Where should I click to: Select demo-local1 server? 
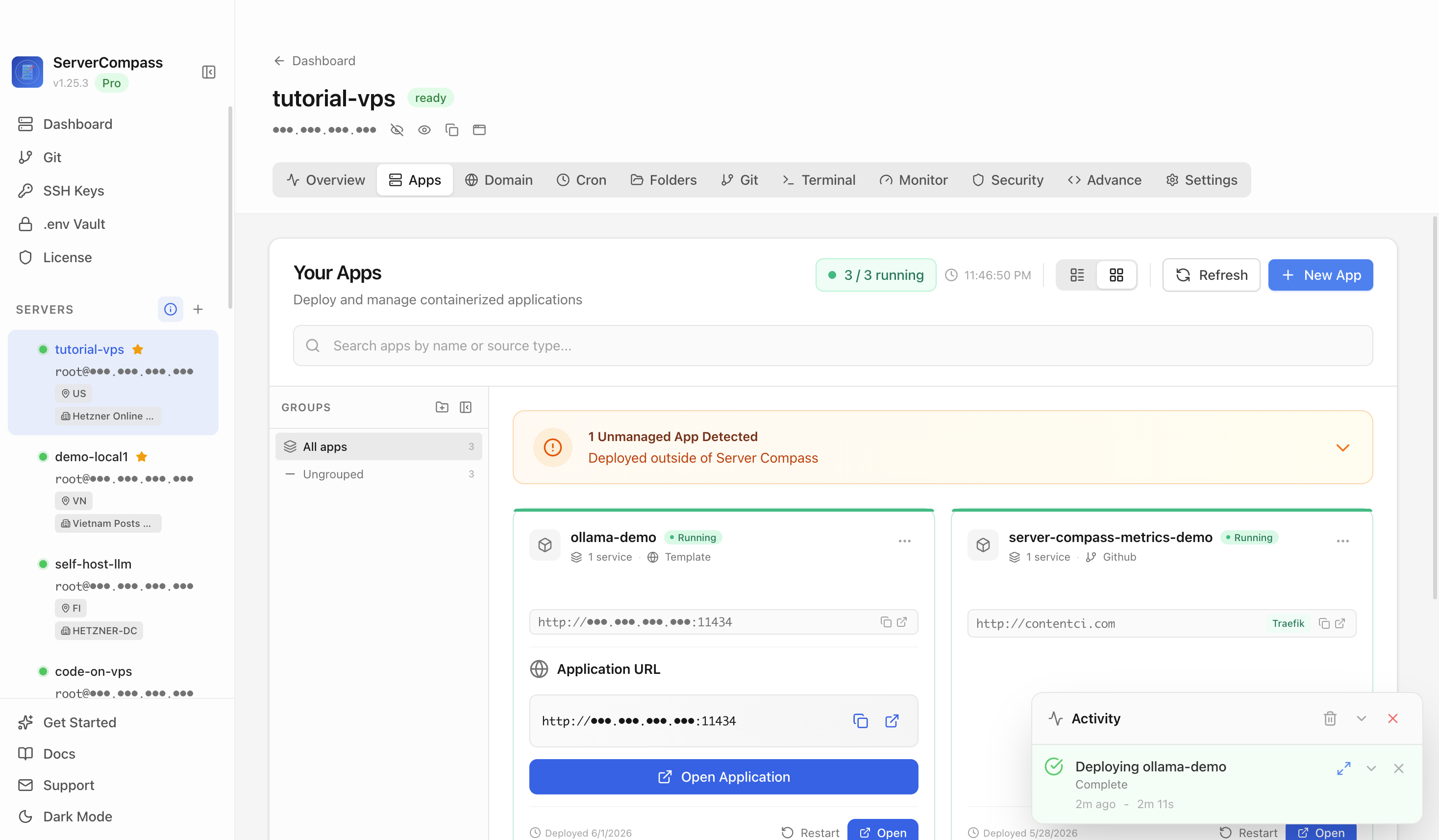click(x=113, y=490)
